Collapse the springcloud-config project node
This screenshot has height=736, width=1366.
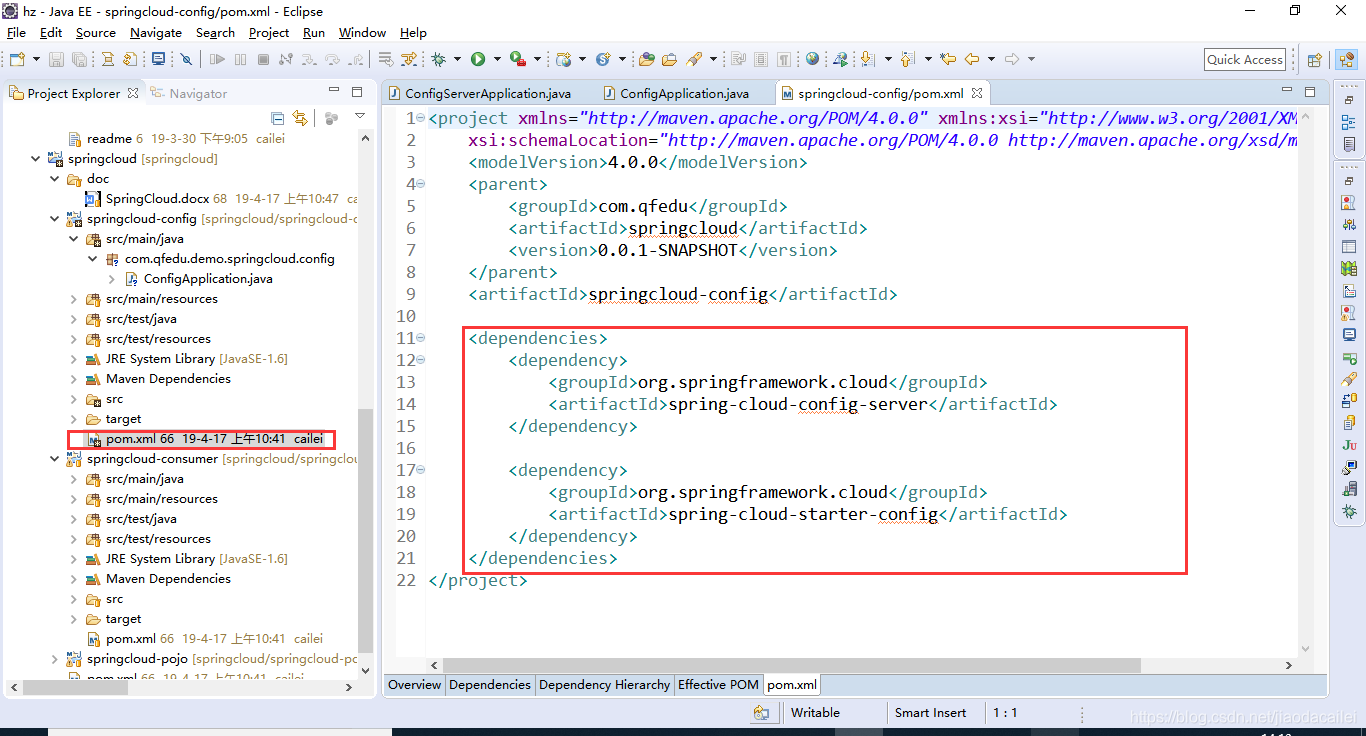55,219
